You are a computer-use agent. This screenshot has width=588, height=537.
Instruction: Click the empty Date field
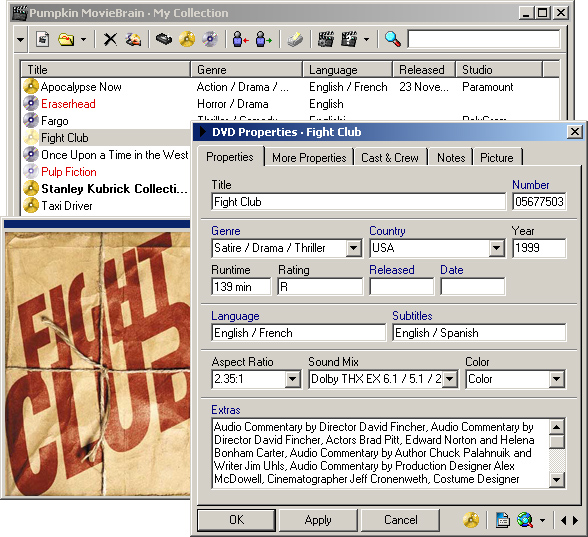(472, 287)
